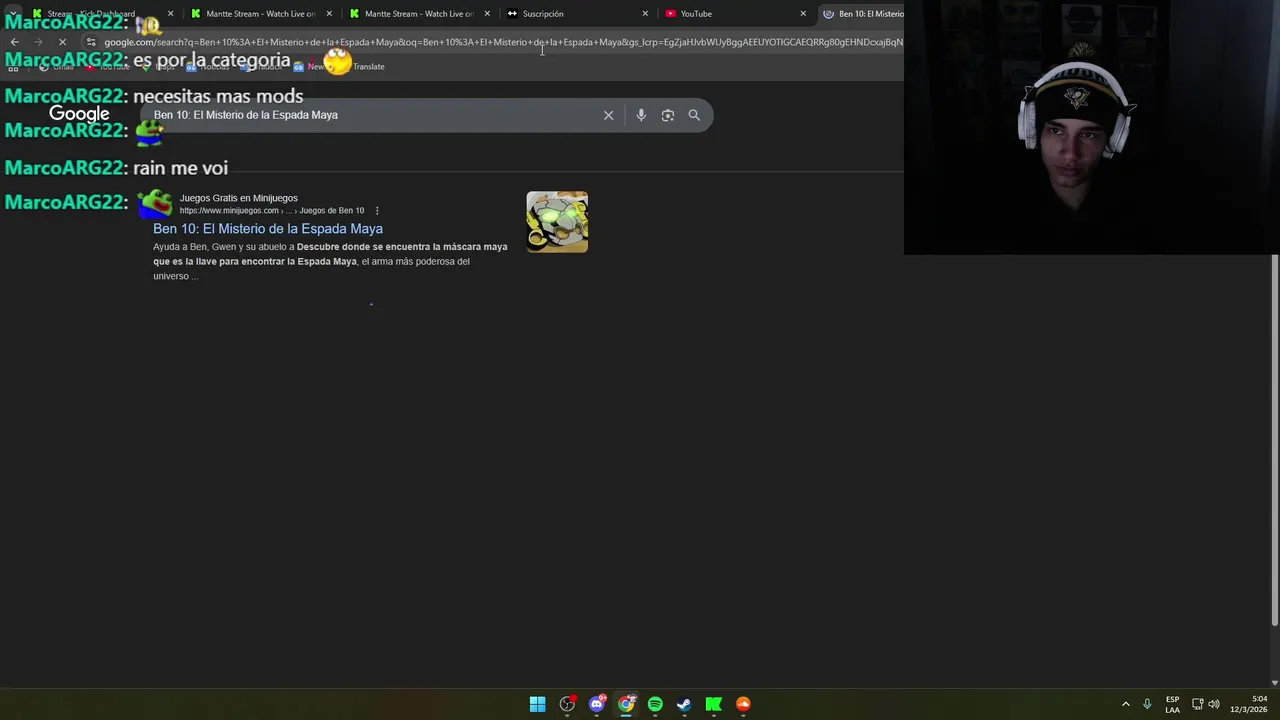Image resolution: width=1280 pixels, height=720 pixels.
Task: View site information icon in address bar
Action: click(x=91, y=42)
